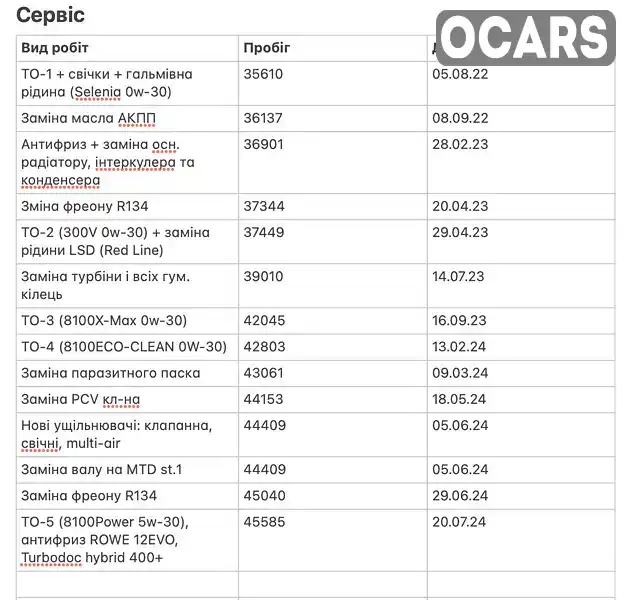The height and width of the screenshot is (600, 626).
Task: Select date cell 29.06.24
Action: coord(521,496)
